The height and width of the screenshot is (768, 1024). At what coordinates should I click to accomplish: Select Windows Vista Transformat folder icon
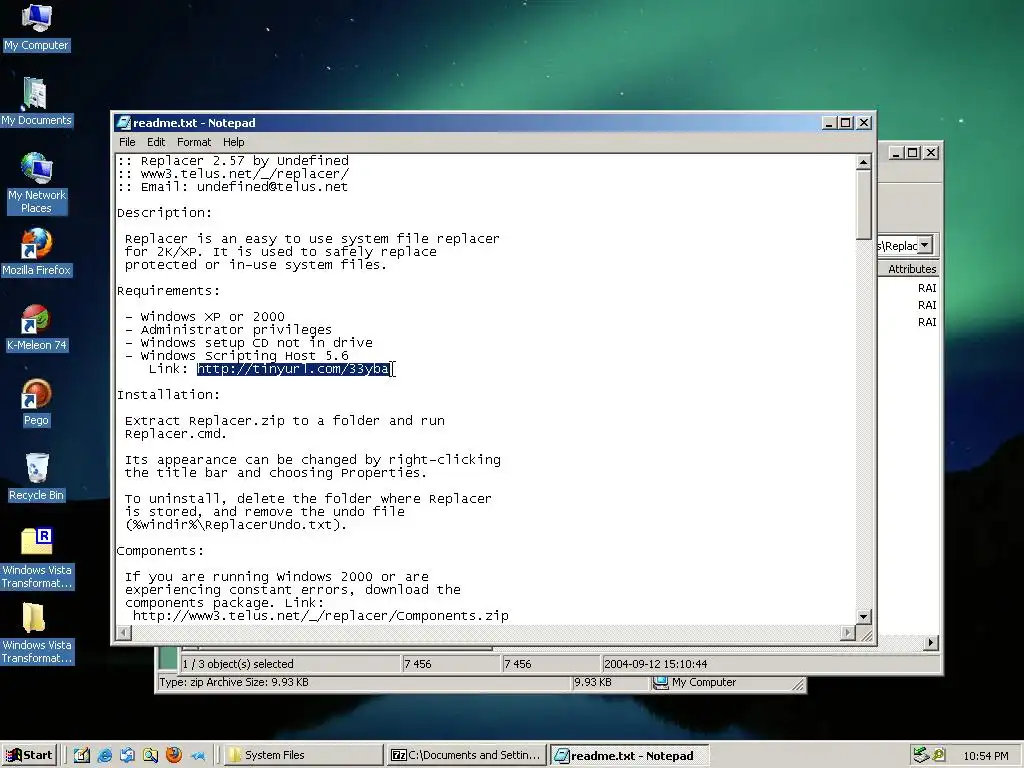click(37, 633)
